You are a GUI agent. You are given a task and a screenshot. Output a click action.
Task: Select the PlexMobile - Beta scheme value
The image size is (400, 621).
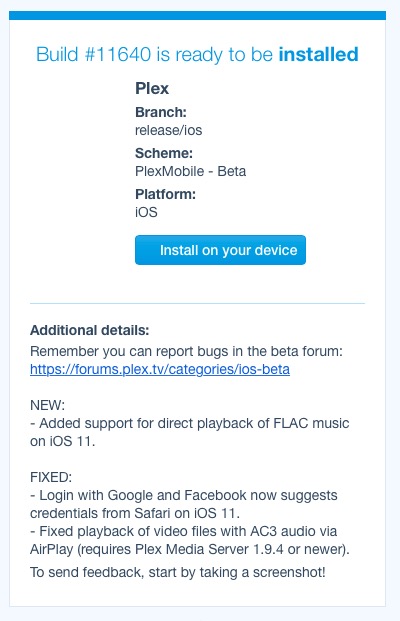tap(190, 171)
